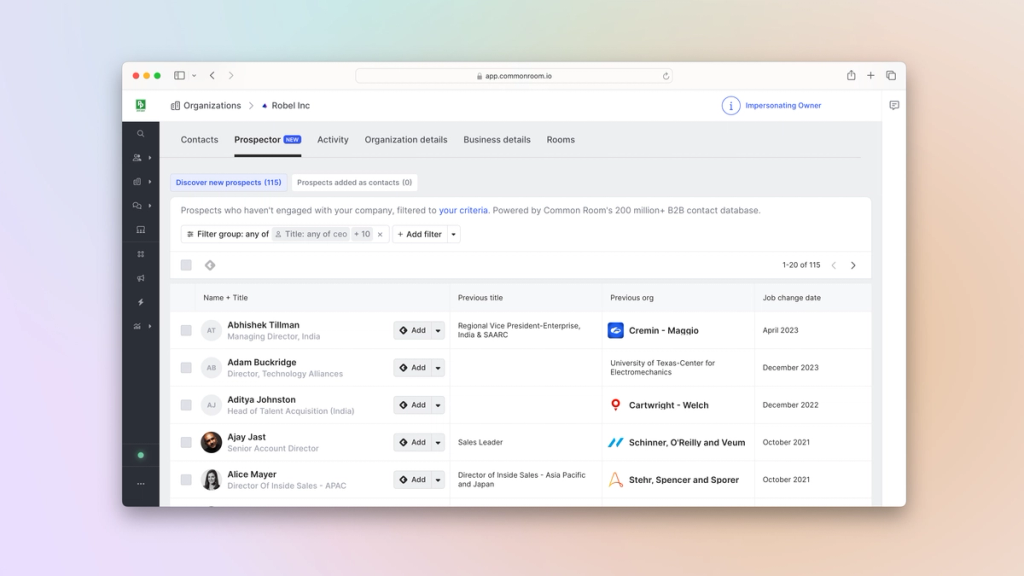Click the green status dot in sidebar
This screenshot has height=576, width=1024.
[x=140, y=455]
